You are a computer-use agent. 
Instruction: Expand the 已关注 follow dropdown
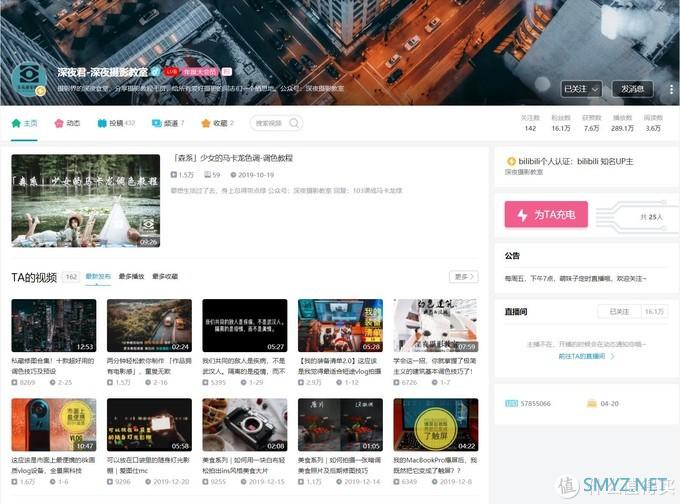[581, 88]
